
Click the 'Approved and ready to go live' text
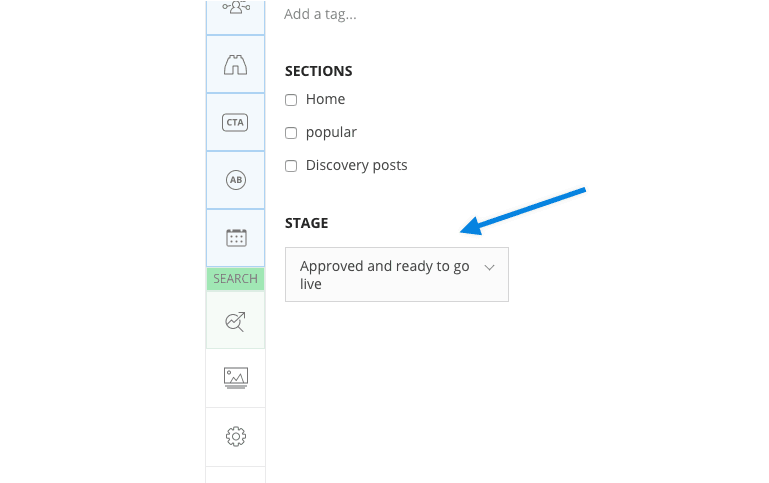[384, 275]
